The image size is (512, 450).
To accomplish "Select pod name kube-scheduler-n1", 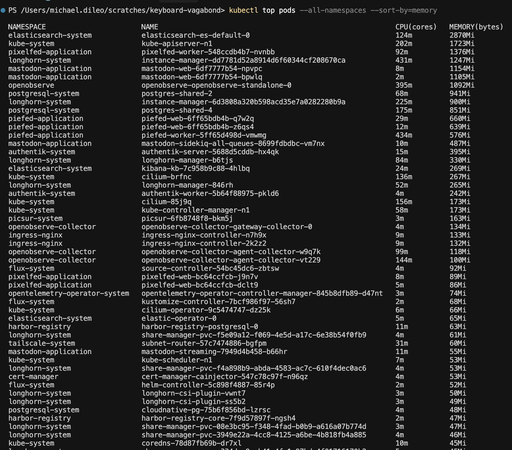I will click(177, 360).
